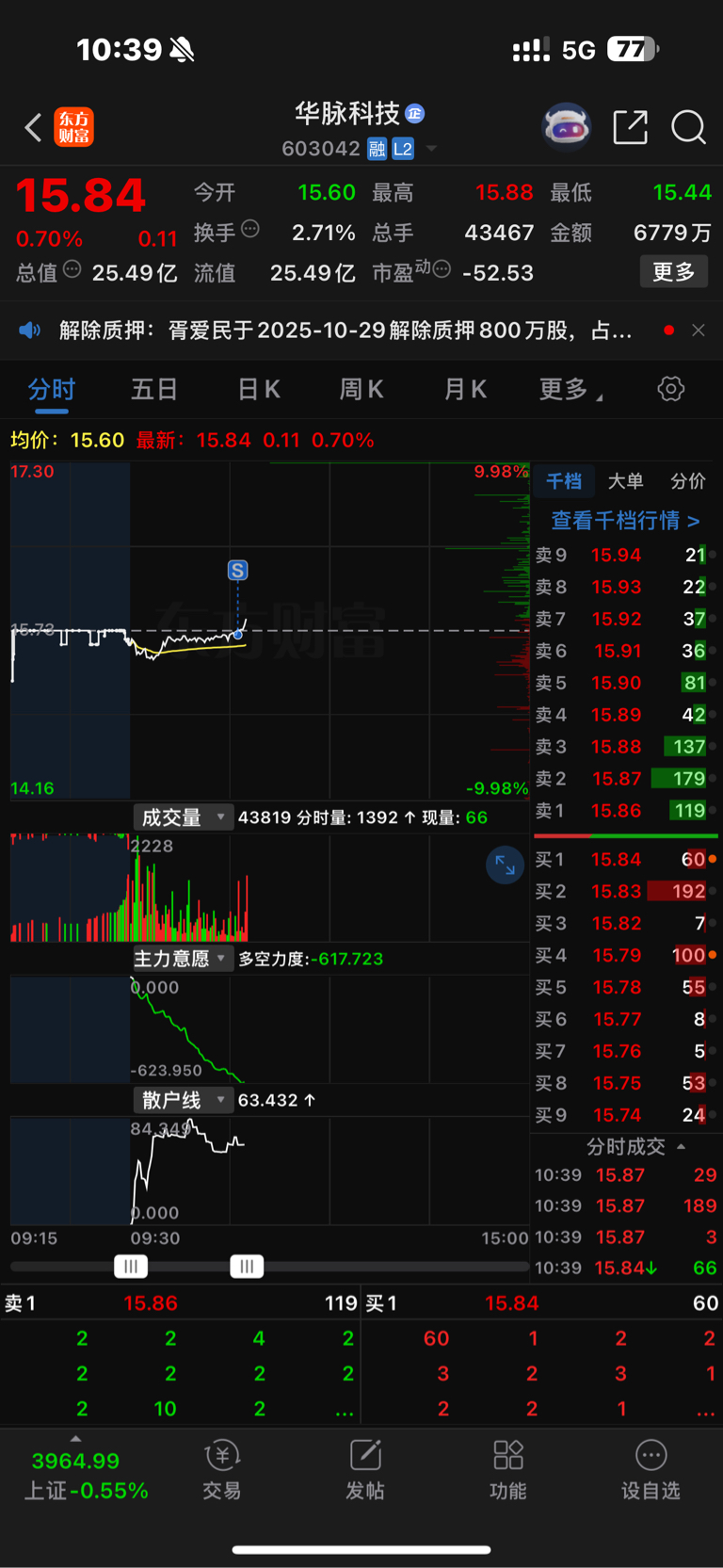Tap the 东方财富 orange logo

click(x=74, y=127)
